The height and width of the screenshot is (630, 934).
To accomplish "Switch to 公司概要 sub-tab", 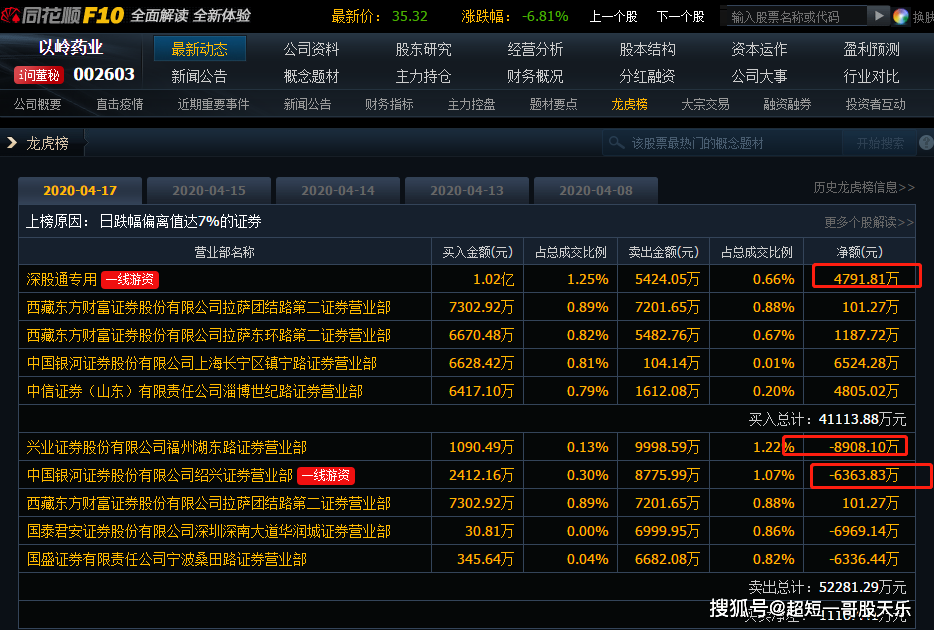I will tap(38, 105).
